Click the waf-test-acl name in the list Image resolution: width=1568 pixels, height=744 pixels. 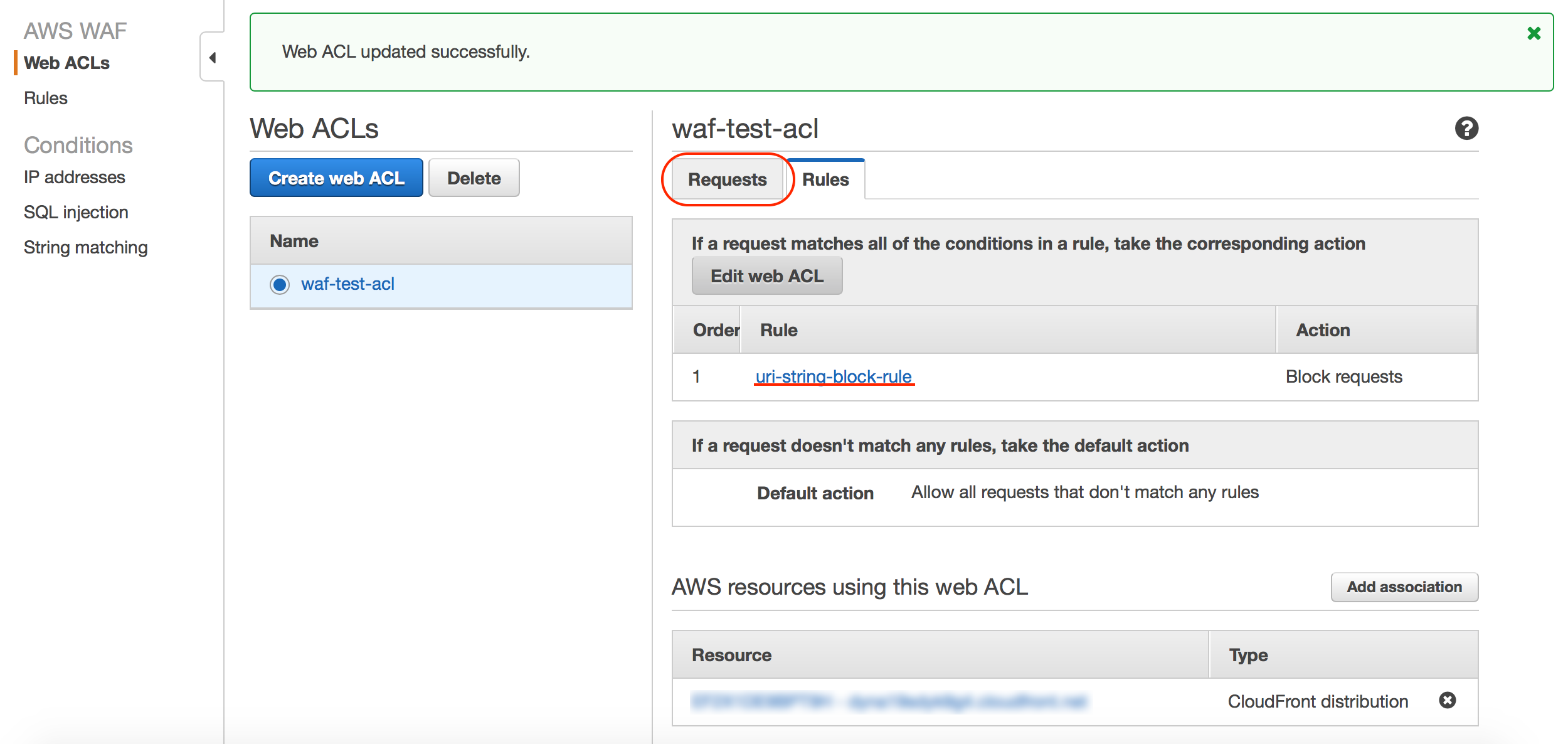(x=349, y=284)
